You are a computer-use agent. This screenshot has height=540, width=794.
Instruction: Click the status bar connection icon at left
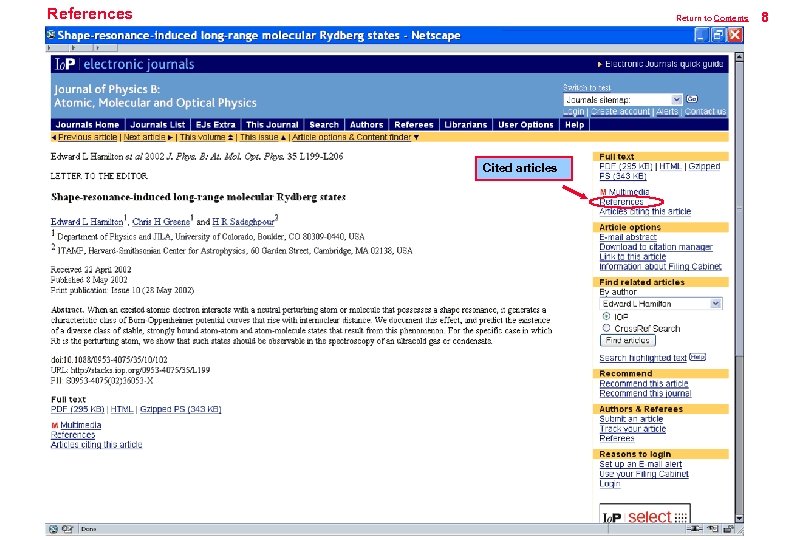(53, 529)
